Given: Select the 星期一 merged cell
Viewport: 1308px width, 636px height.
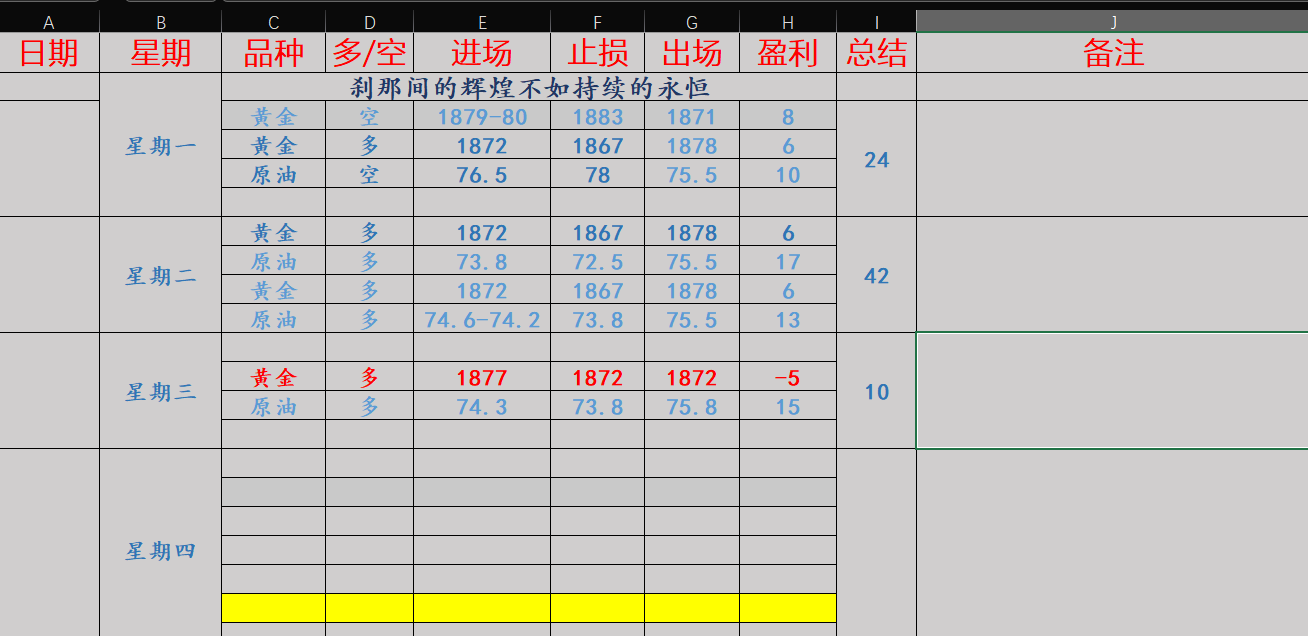Looking at the screenshot, I should (160, 145).
